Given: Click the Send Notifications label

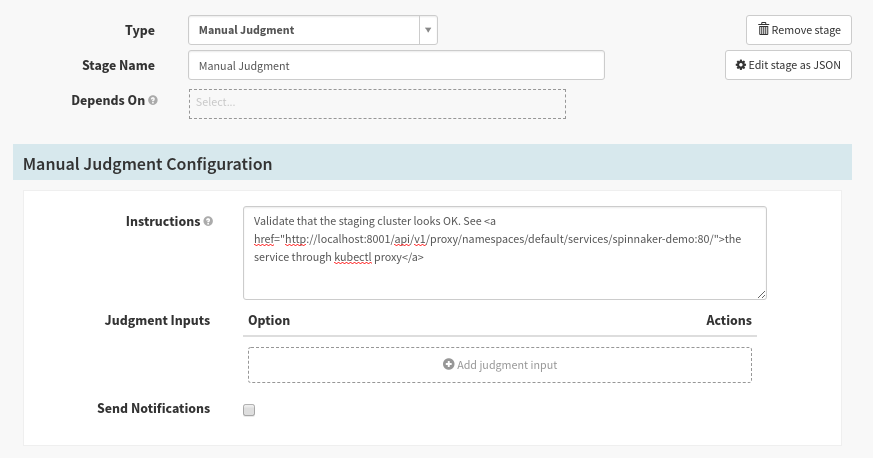Looking at the screenshot, I should pyautogui.click(x=153, y=409).
